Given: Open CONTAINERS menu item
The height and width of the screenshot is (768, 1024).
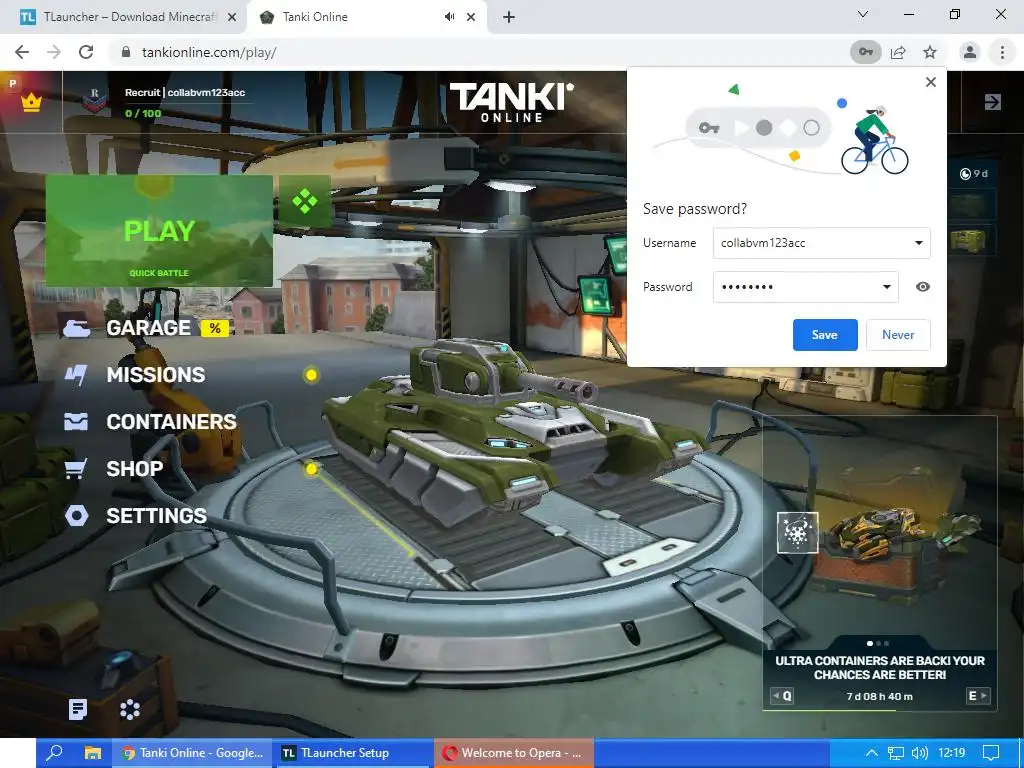Looking at the screenshot, I should (171, 422).
